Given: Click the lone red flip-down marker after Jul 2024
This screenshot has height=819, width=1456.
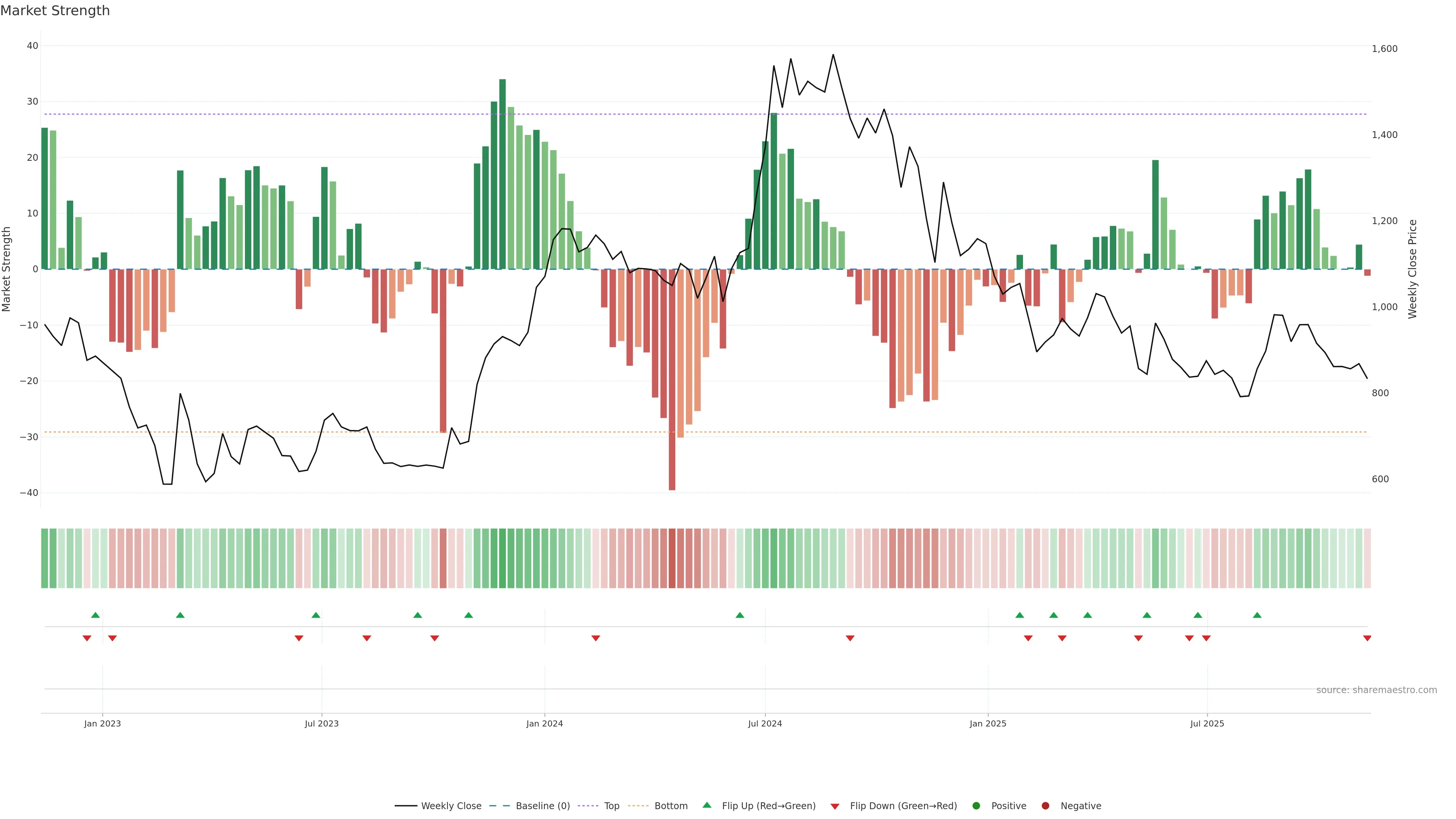Looking at the screenshot, I should click(850, 638).
